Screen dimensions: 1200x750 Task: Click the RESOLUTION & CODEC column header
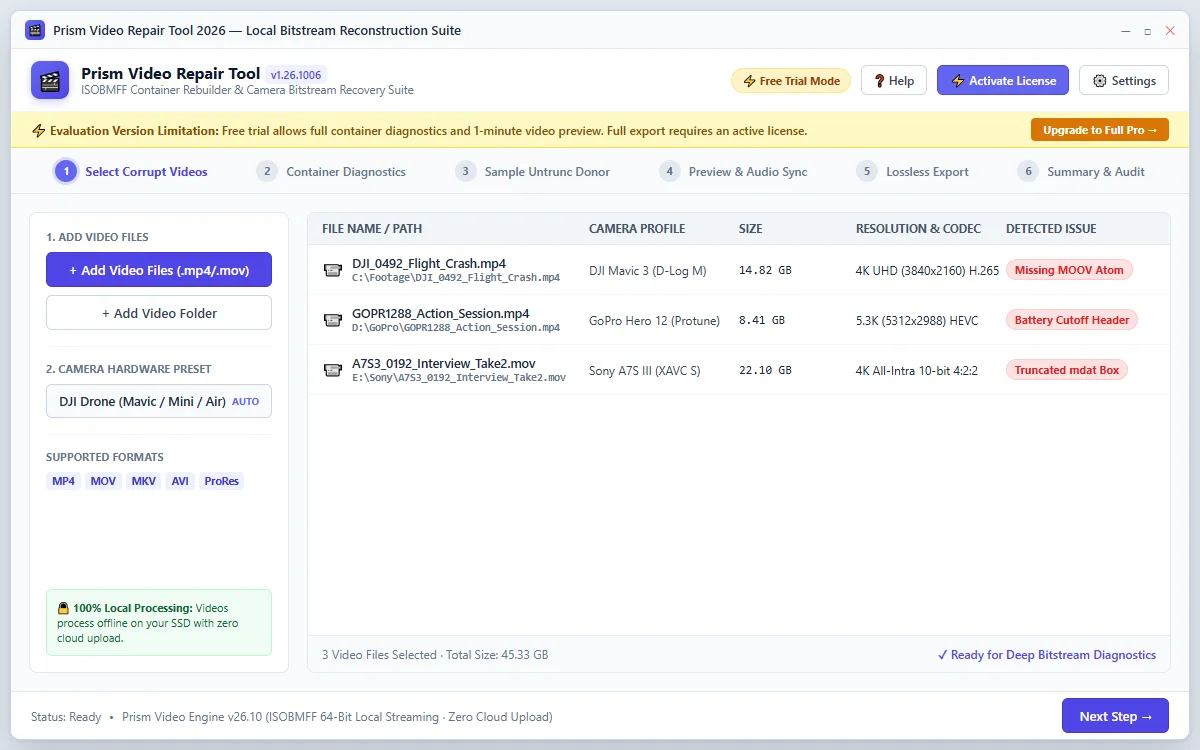[x=918, y=229]
